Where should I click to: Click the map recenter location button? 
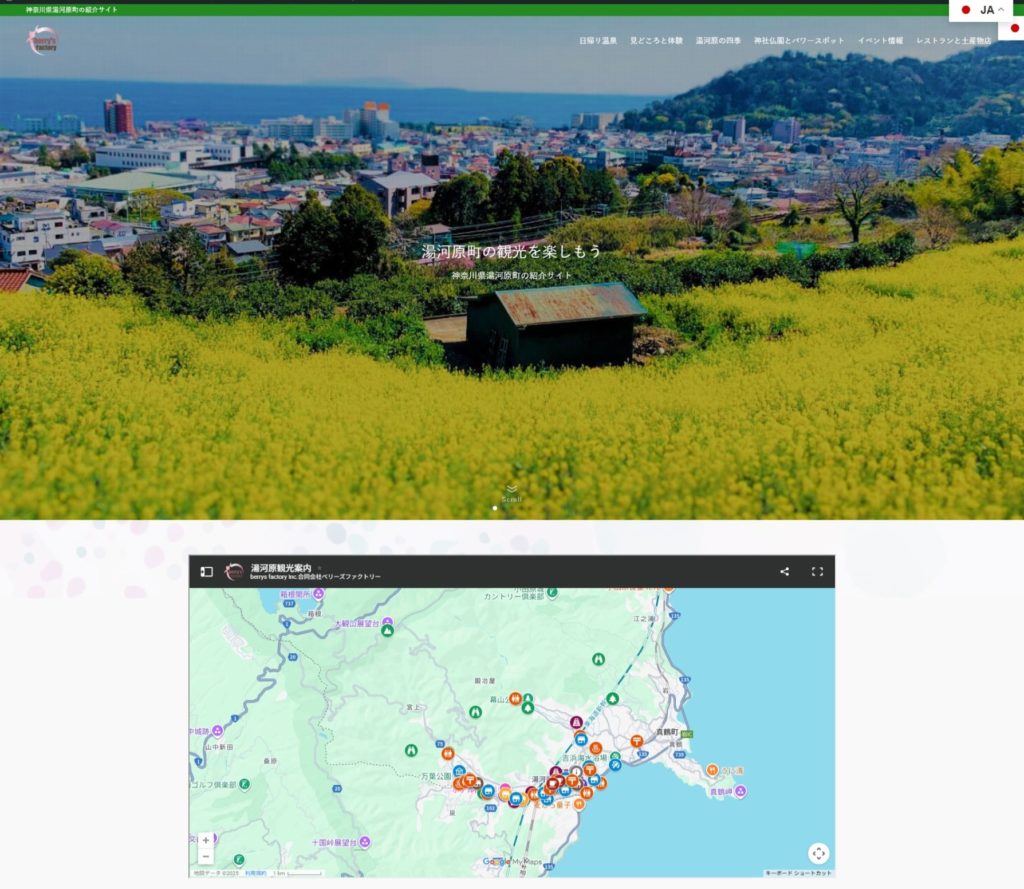coord(818,853)
